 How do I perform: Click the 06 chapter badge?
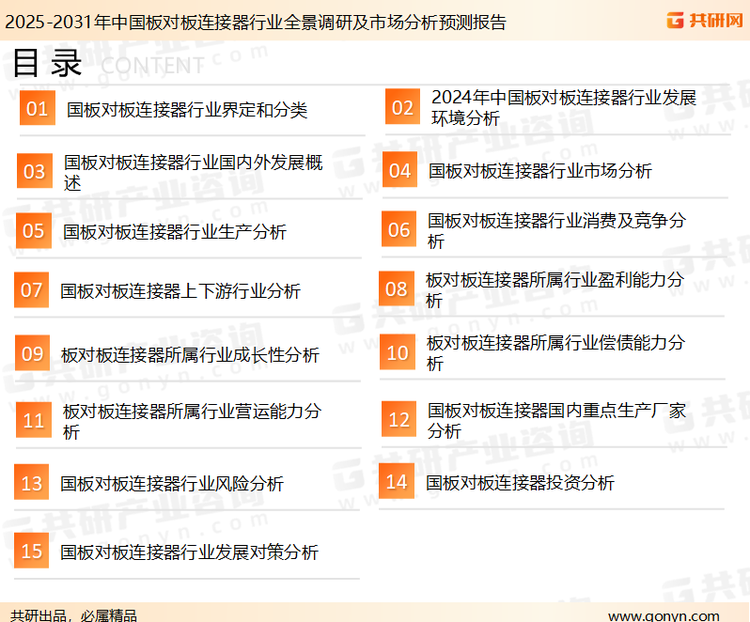[x=399, y=229]
